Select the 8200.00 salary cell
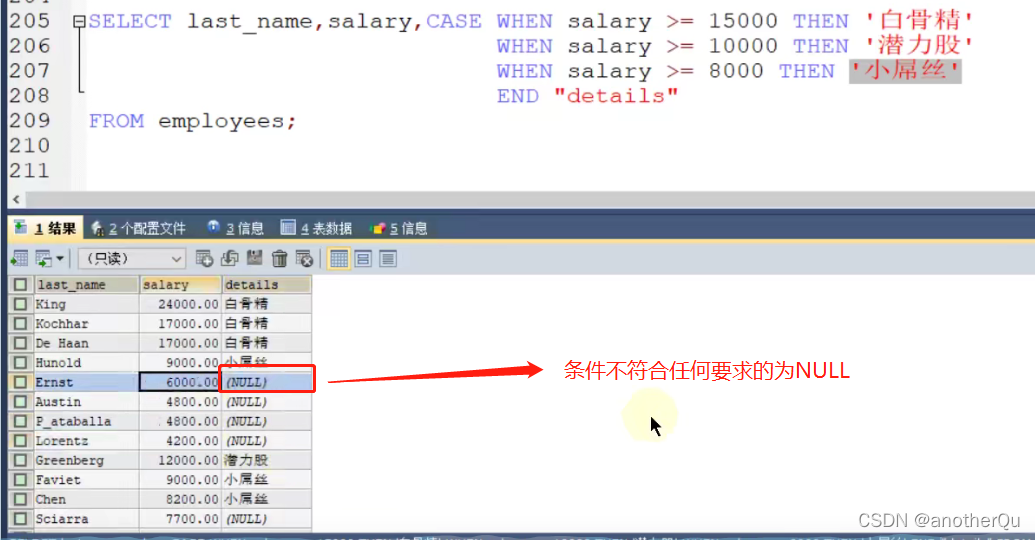The width and height of the screenshot is (1035, 540). 180,499
